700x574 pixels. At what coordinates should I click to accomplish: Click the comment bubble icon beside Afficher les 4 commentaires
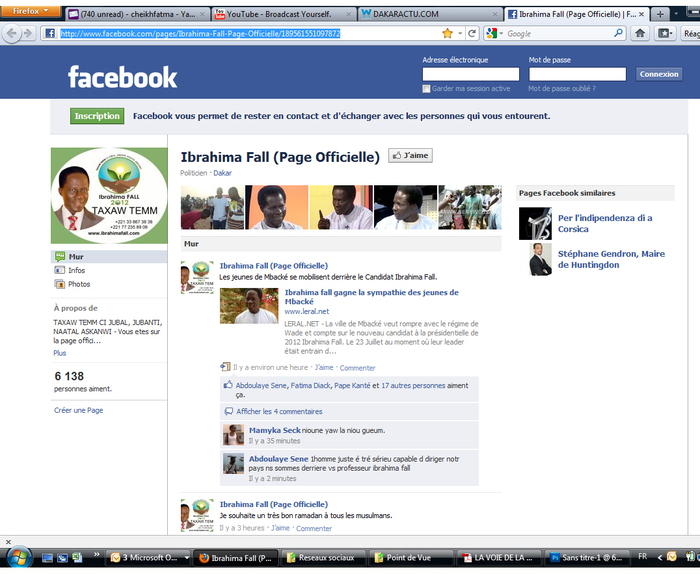pos(229,411)
